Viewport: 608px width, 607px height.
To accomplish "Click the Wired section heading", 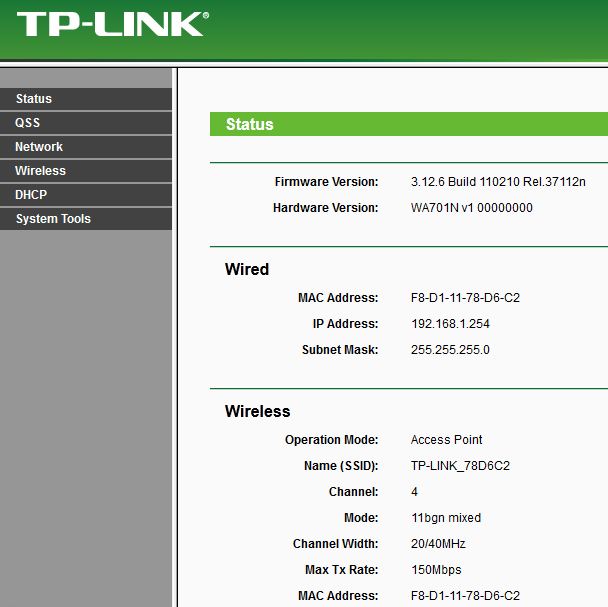I will (247, 269).
